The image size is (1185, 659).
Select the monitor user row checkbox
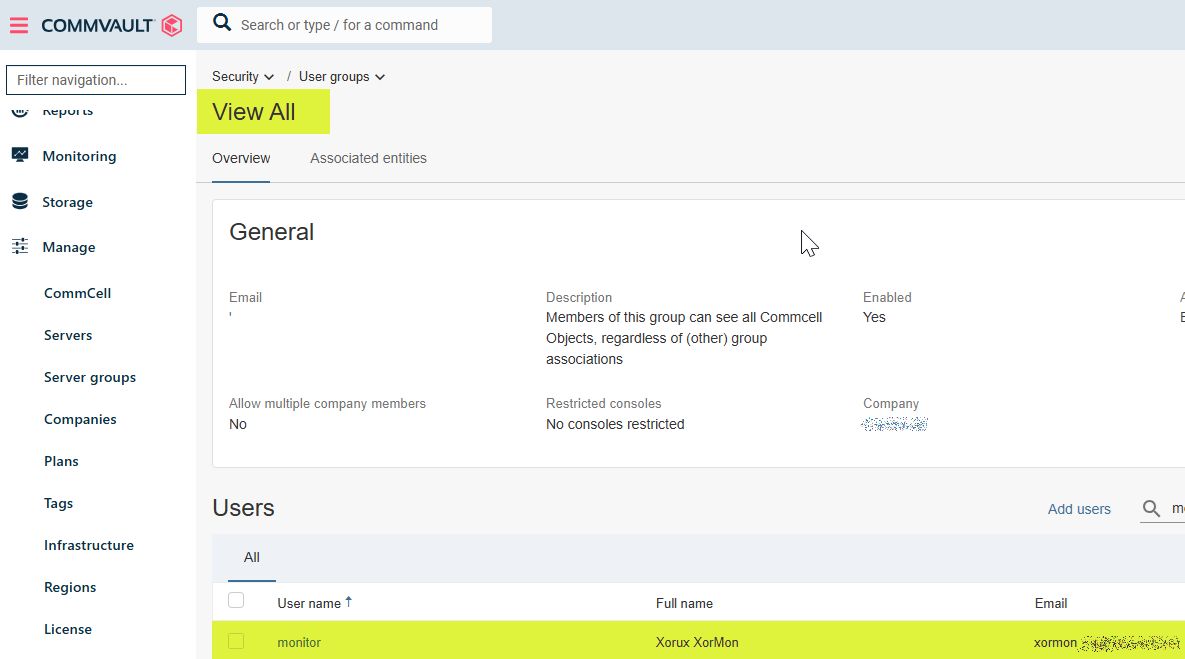pyautogui.click(x=236, y=641)
